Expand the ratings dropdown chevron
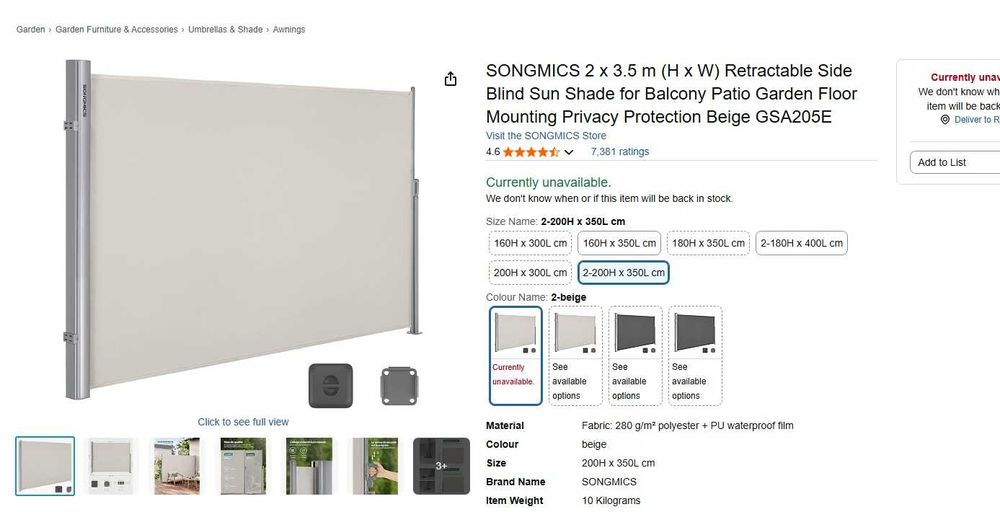The width and height of the screenshot is (1000, 512). pyautogui.click(x=569, y=153)
